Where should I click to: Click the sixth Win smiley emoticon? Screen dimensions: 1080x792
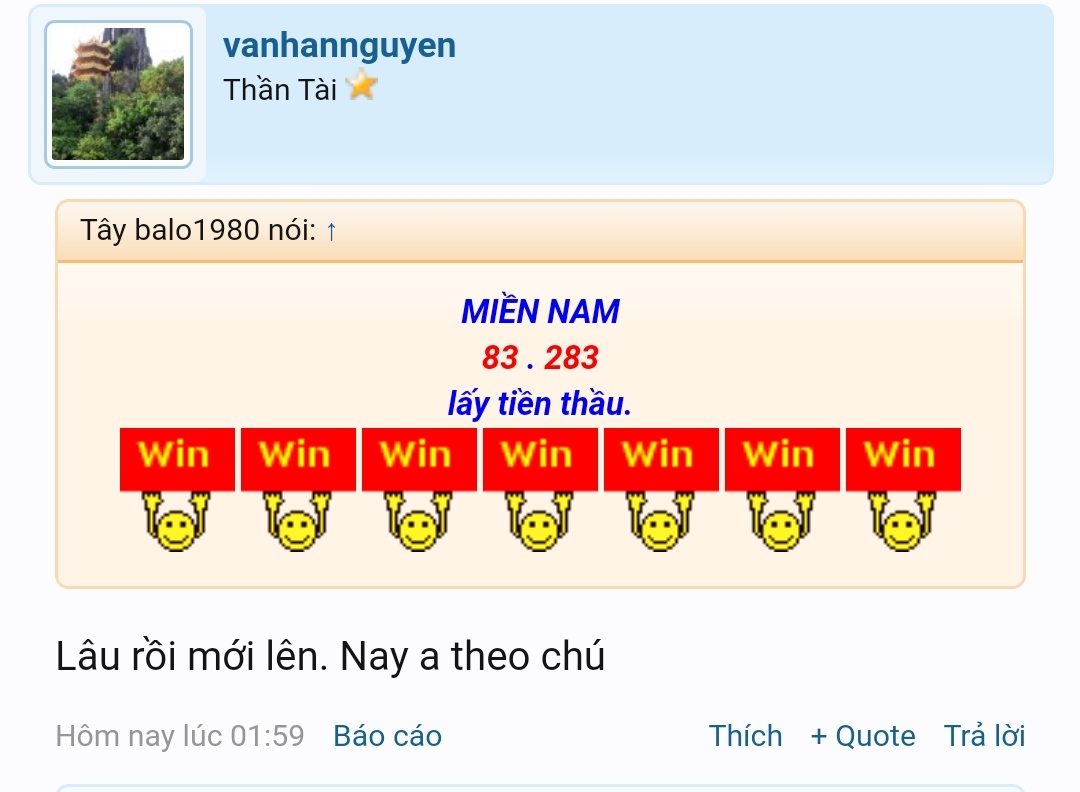click(x=782, y=490)
